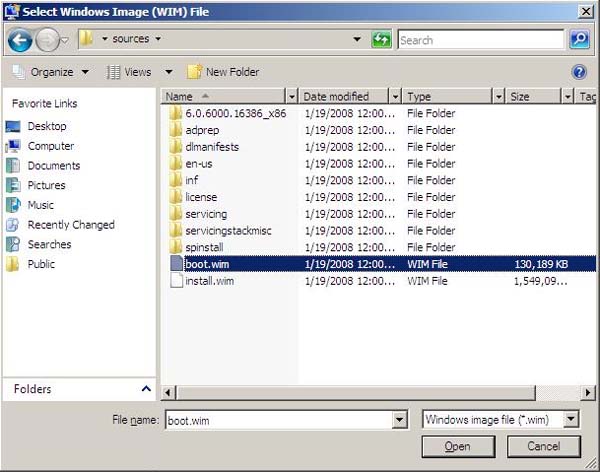Expand the arrow right of 'sources' breadcrumb
Viewport: 600px width, 472px height.
click(158, 39)
